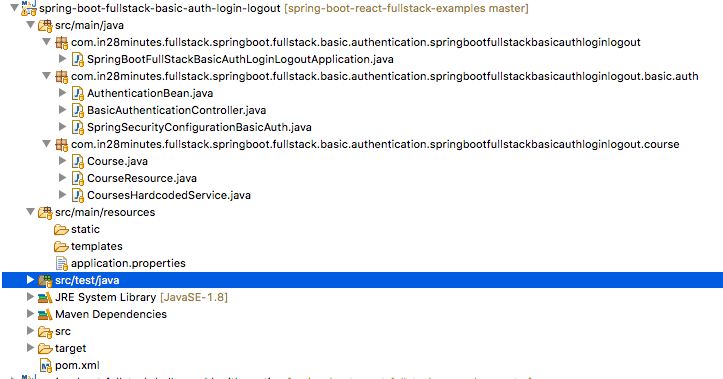This screenshot has width=723, height=379.
Task: Expand AuthenticationBean.java node
Action: [x=63, y=93]
